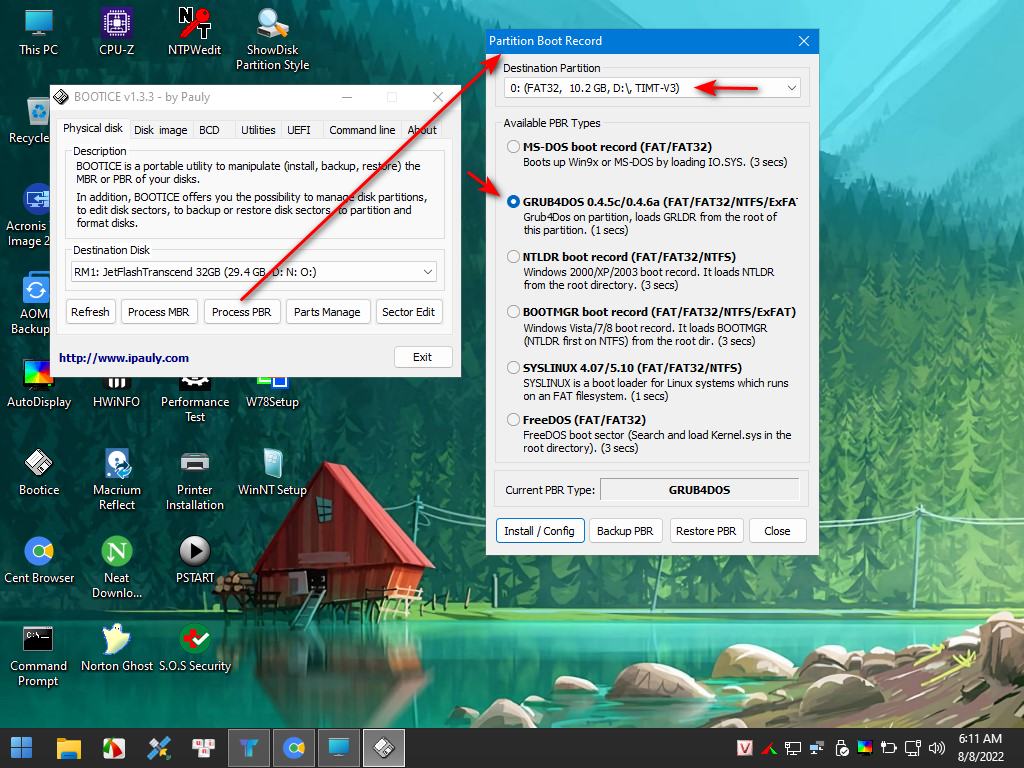Open CPU-Z desktop icon
The image size is (1024, 768).
pos(117,33)
